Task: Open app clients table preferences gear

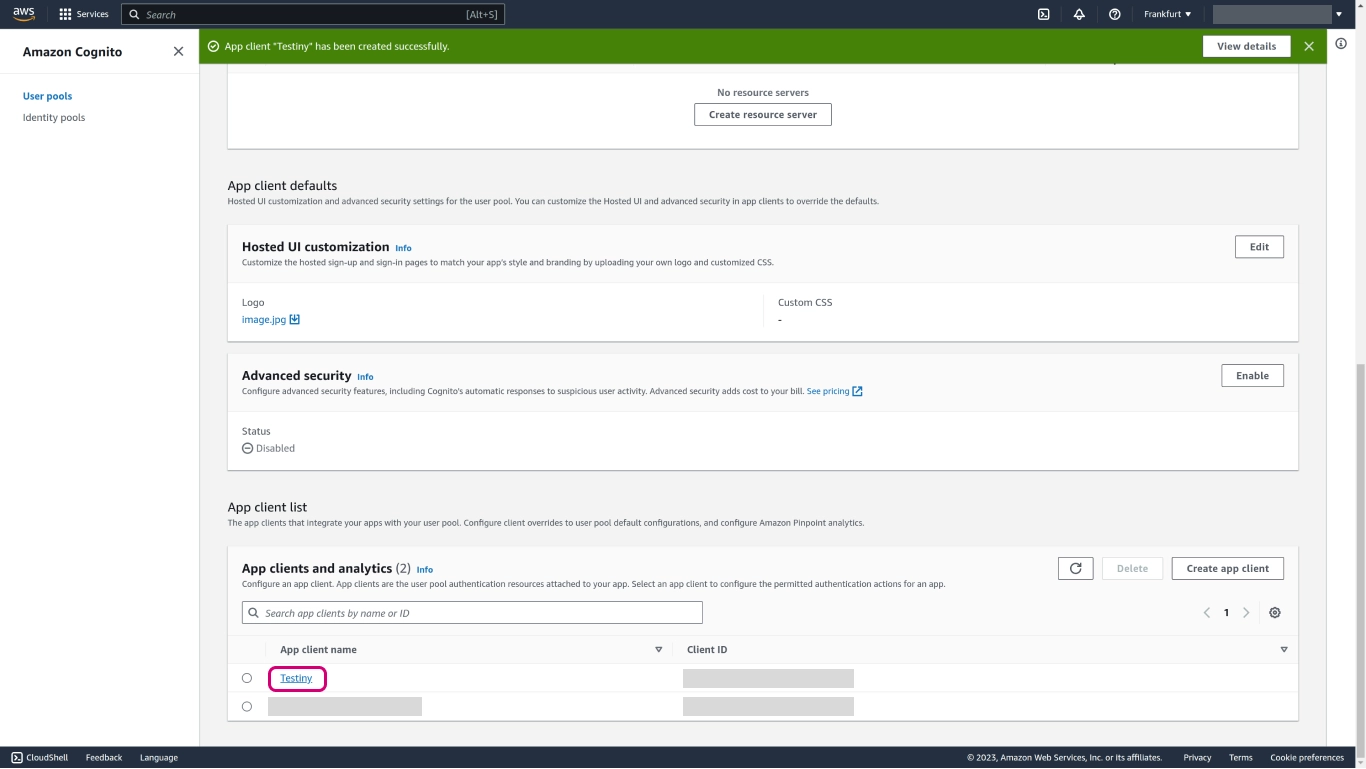Action: (1274, 613)
